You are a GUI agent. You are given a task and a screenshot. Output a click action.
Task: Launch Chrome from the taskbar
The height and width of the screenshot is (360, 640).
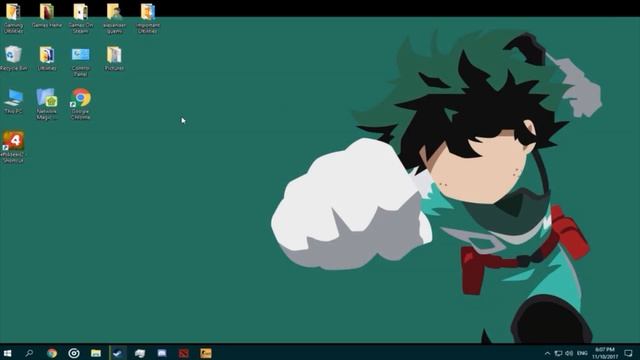point(52,353)
